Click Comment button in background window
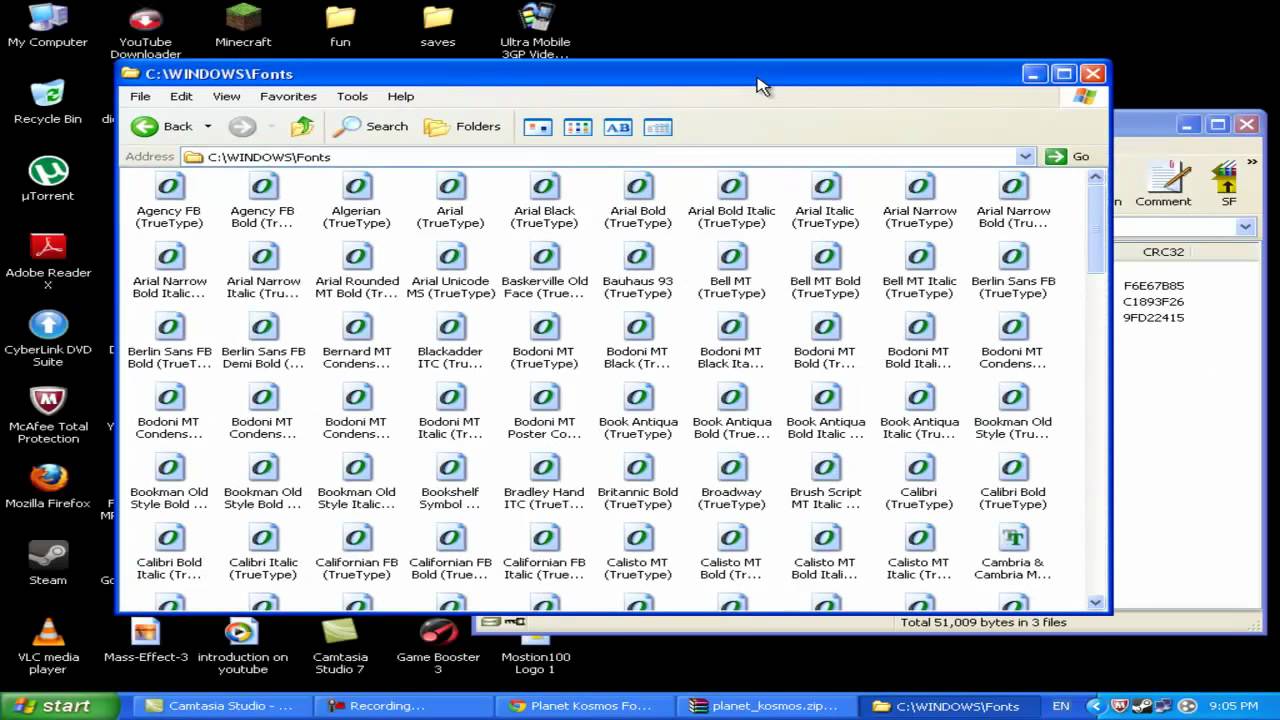The image size is (1280, 720). 1163,183
